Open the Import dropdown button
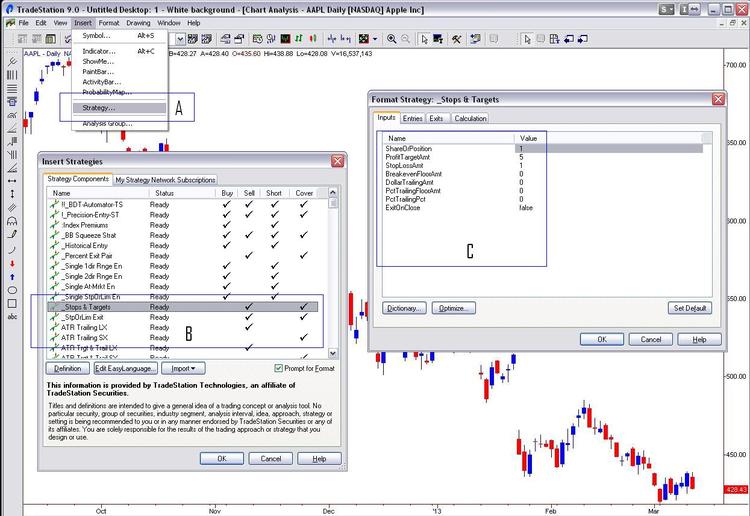Viewport: 750px width, 516px height. tap(183, 368)
